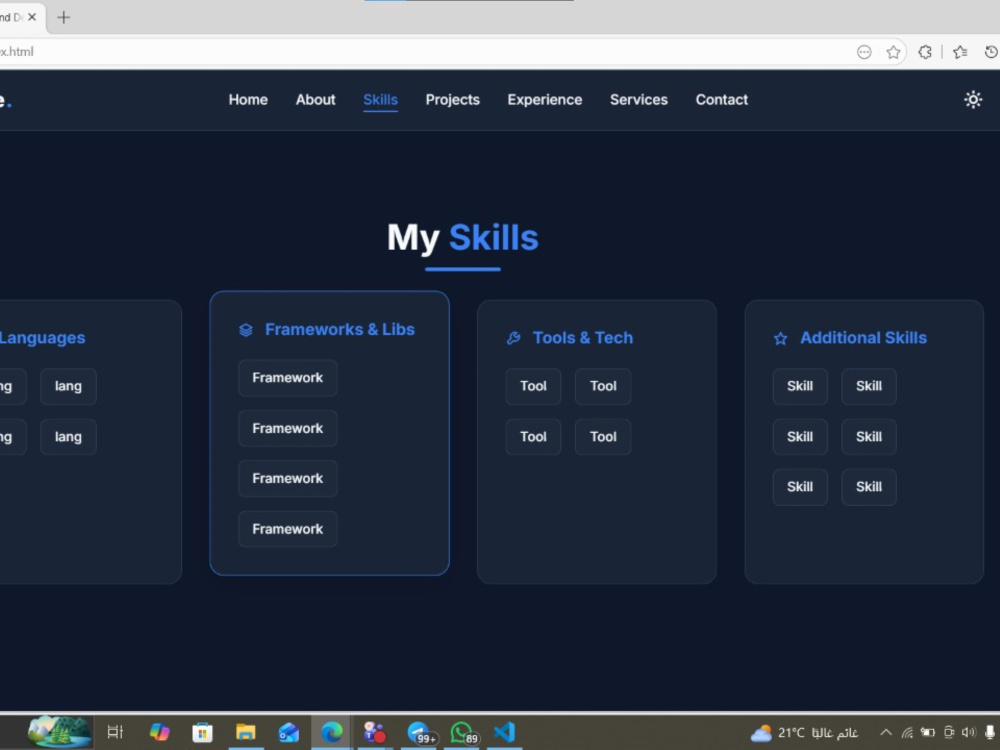Viewport: 1000px width, 750px height.
Task: Open the browser Extensions puzzle icon
Action: 925,52
